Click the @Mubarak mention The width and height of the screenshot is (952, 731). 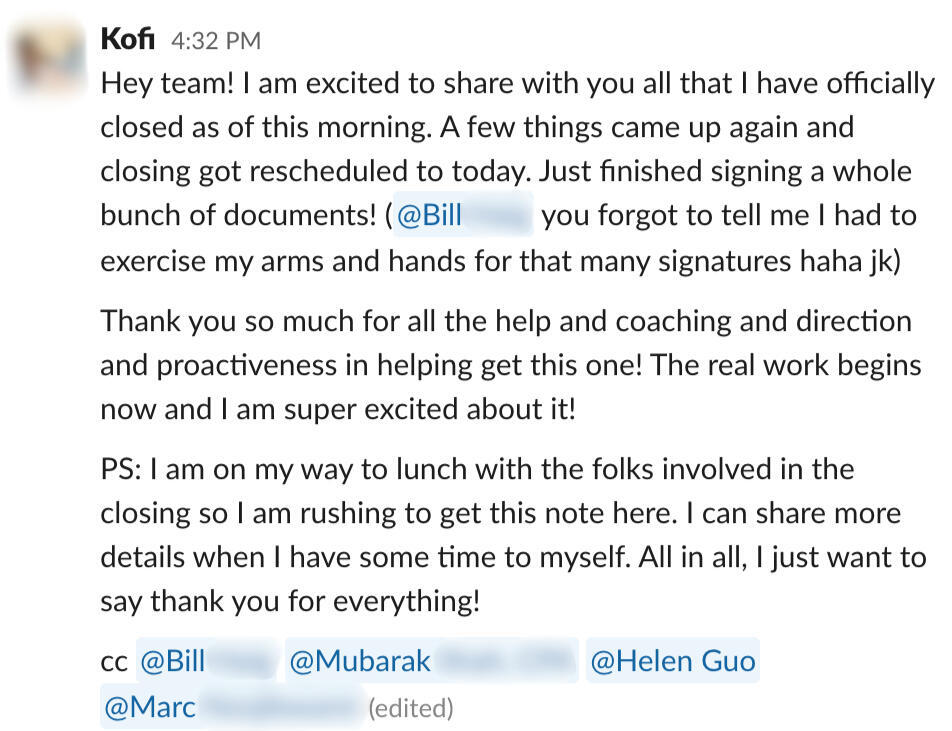tap(432, 661)
